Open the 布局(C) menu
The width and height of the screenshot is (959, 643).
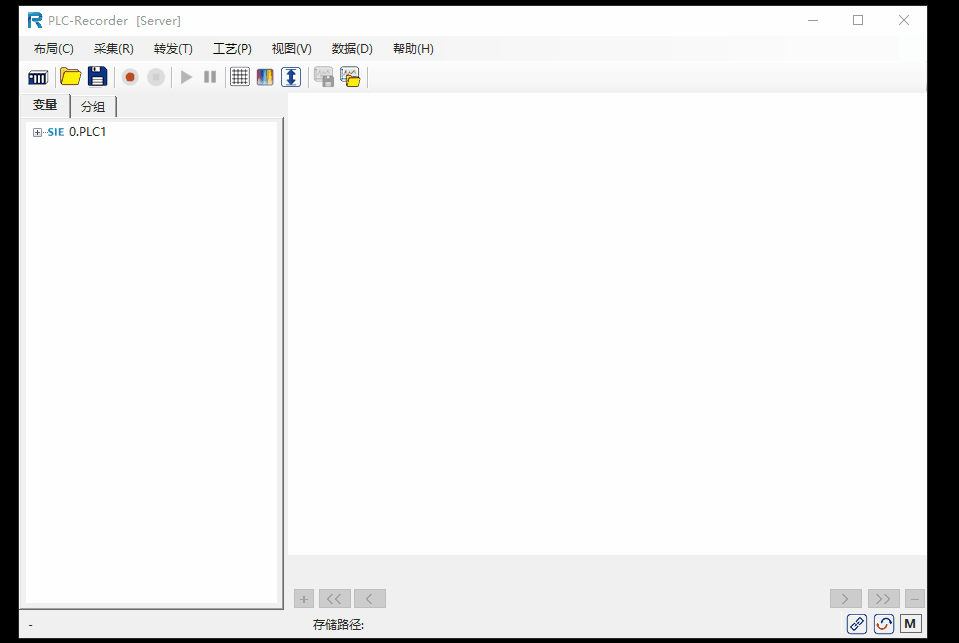pos(54,49)
